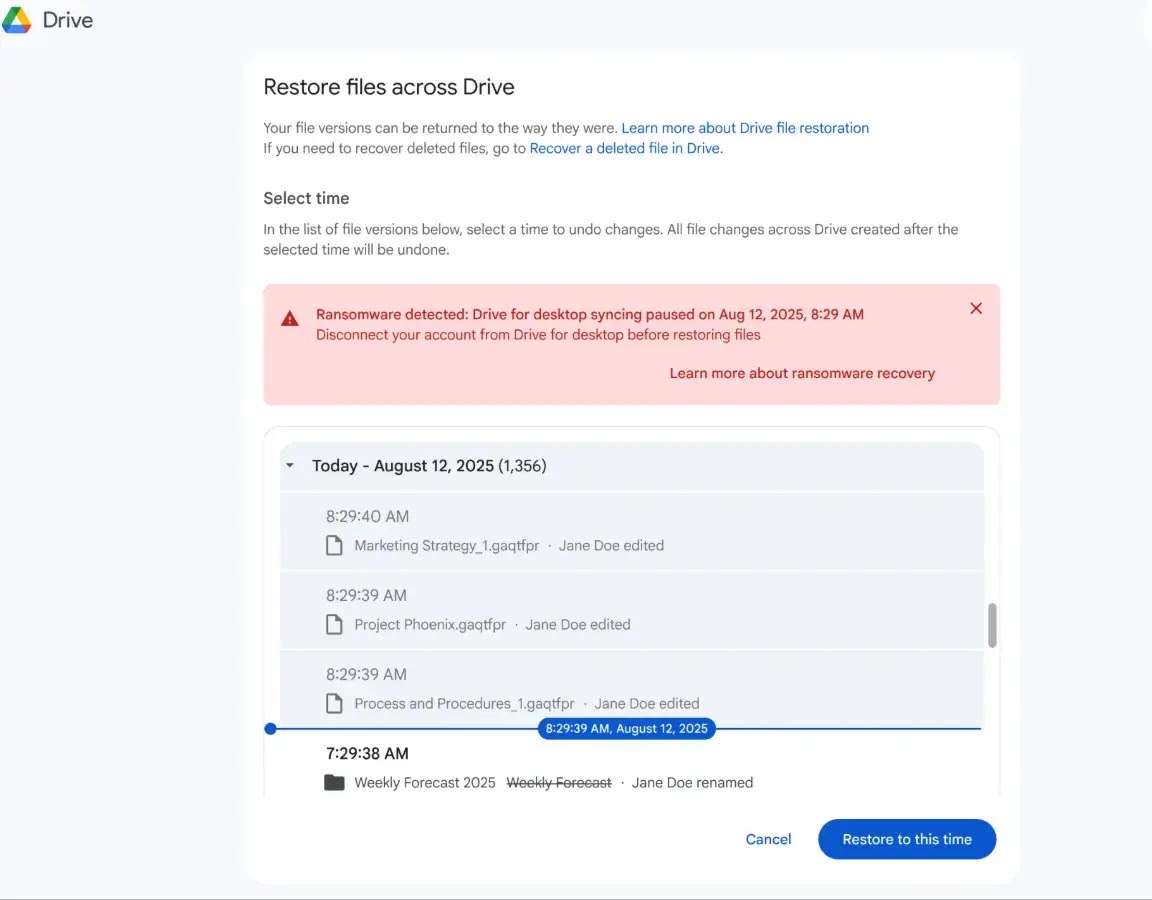Select Marketing Strategy_1.gaqtfpr file name
Image resolution: width=1152 pixels, height=900 pixels.
pyautogui.click(x=447, y=546)
